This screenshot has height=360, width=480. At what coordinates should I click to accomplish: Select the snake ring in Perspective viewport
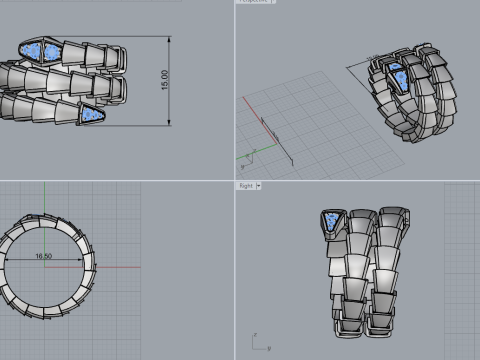click(412, 93)
